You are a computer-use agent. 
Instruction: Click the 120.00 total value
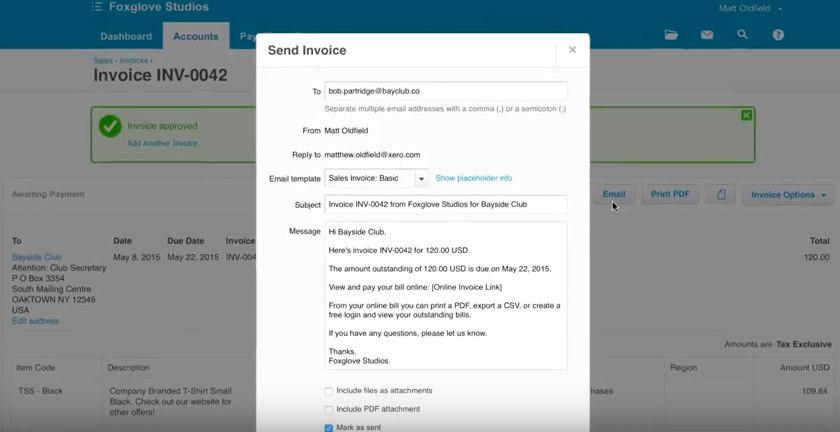(817, 257)
